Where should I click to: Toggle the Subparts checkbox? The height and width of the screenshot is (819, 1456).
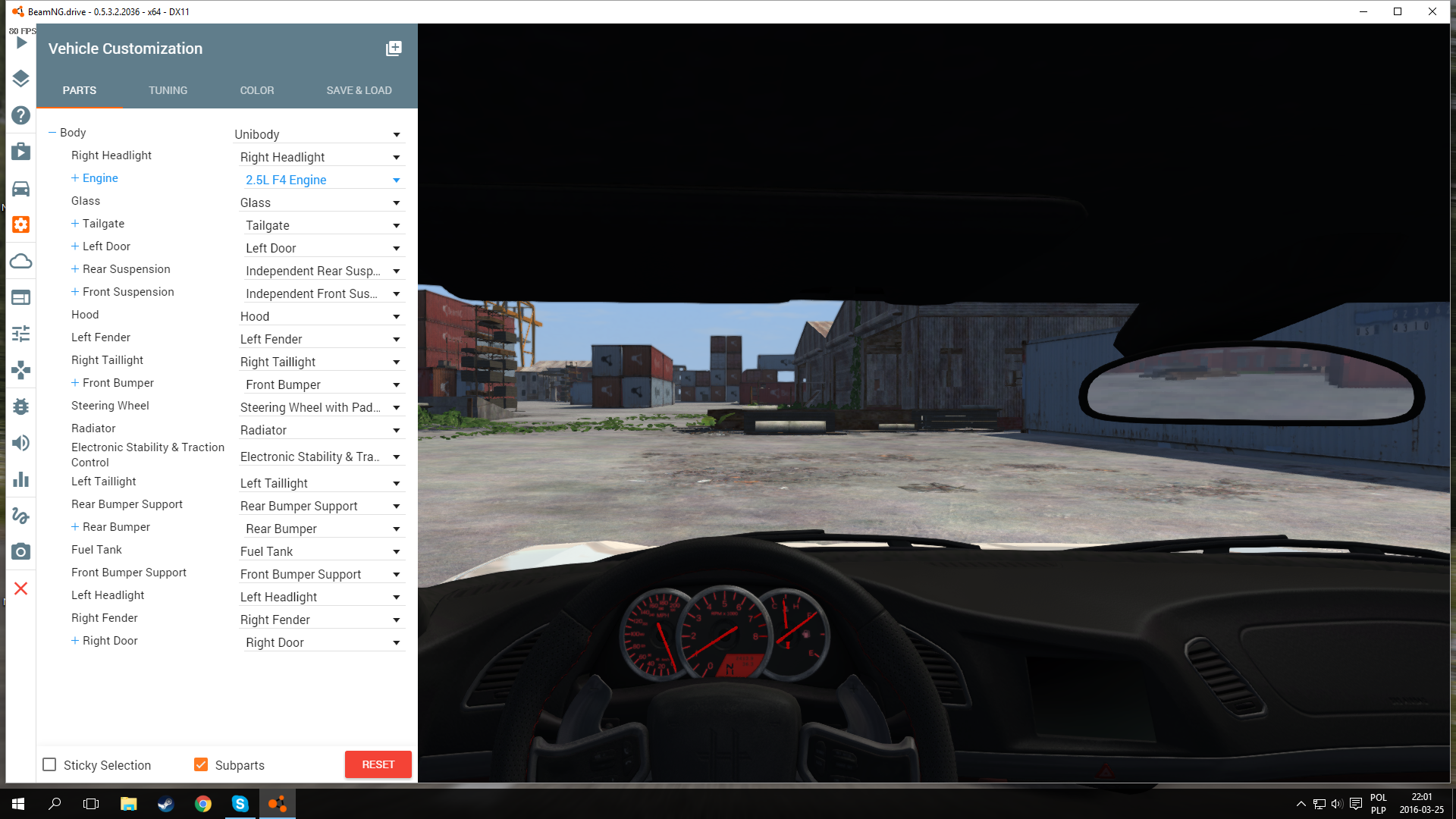pyautogui.click(x=201, y=764)
